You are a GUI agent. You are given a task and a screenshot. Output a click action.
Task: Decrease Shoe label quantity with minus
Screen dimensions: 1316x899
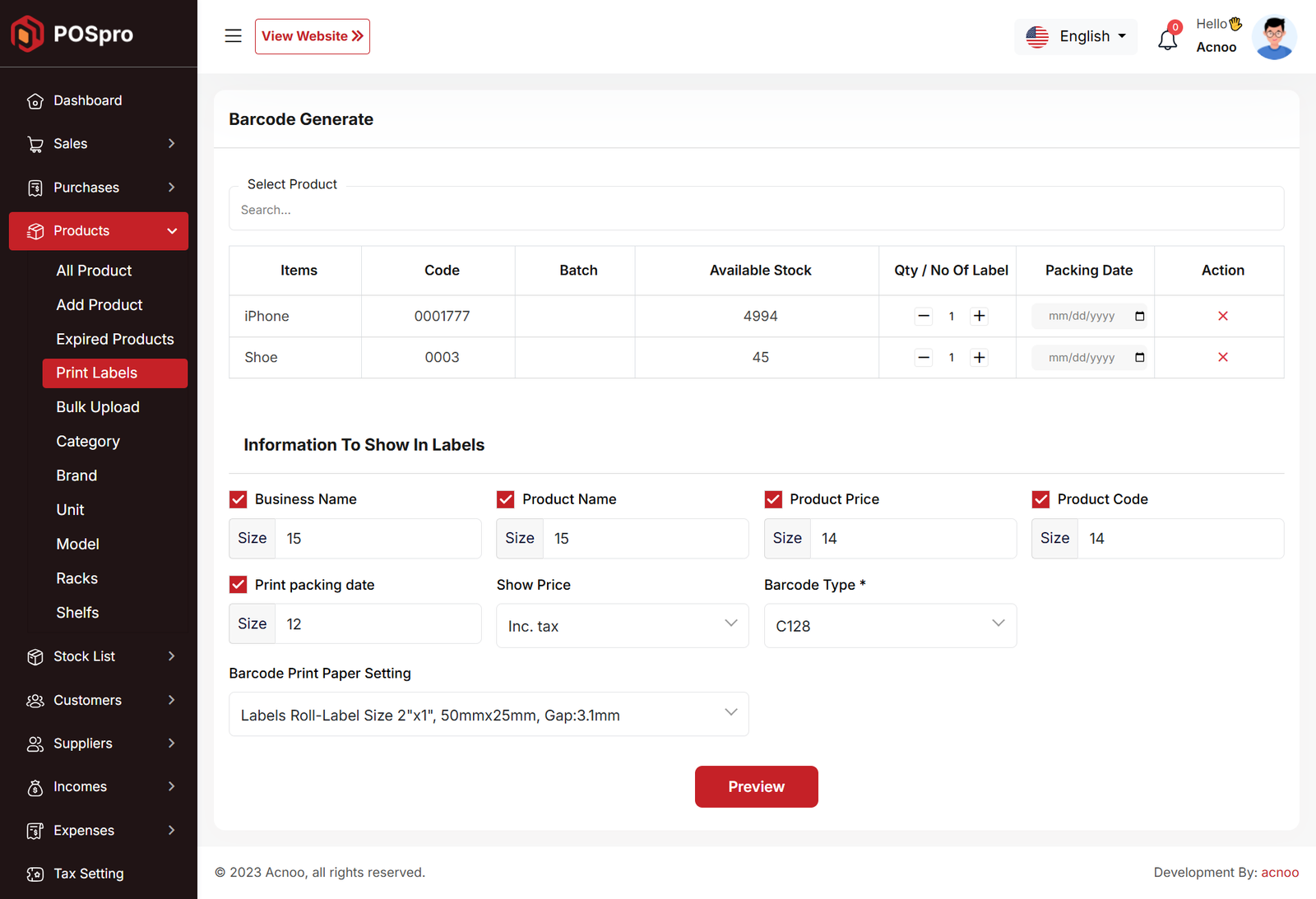(924, 357)
